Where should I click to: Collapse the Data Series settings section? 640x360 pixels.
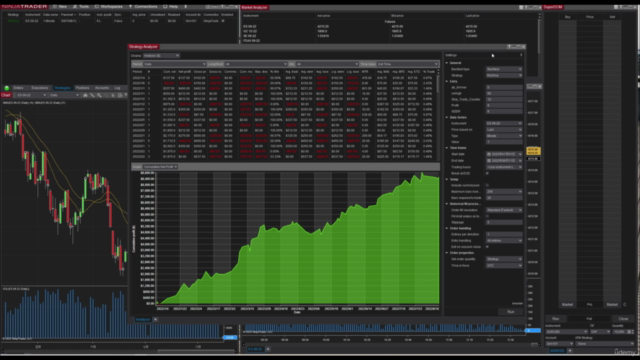point(447,118)
